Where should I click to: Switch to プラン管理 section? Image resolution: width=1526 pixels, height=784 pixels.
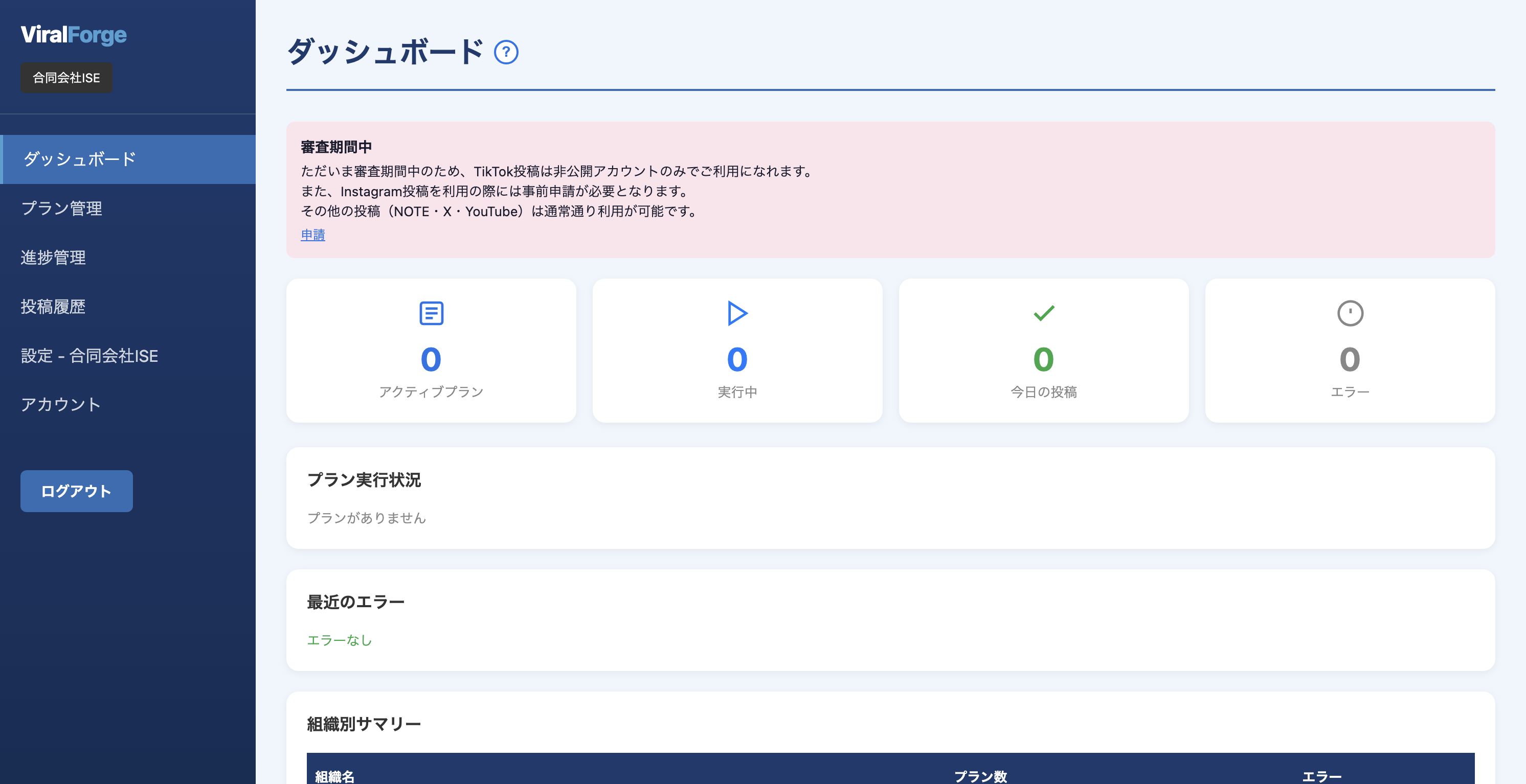coord(61,209)
